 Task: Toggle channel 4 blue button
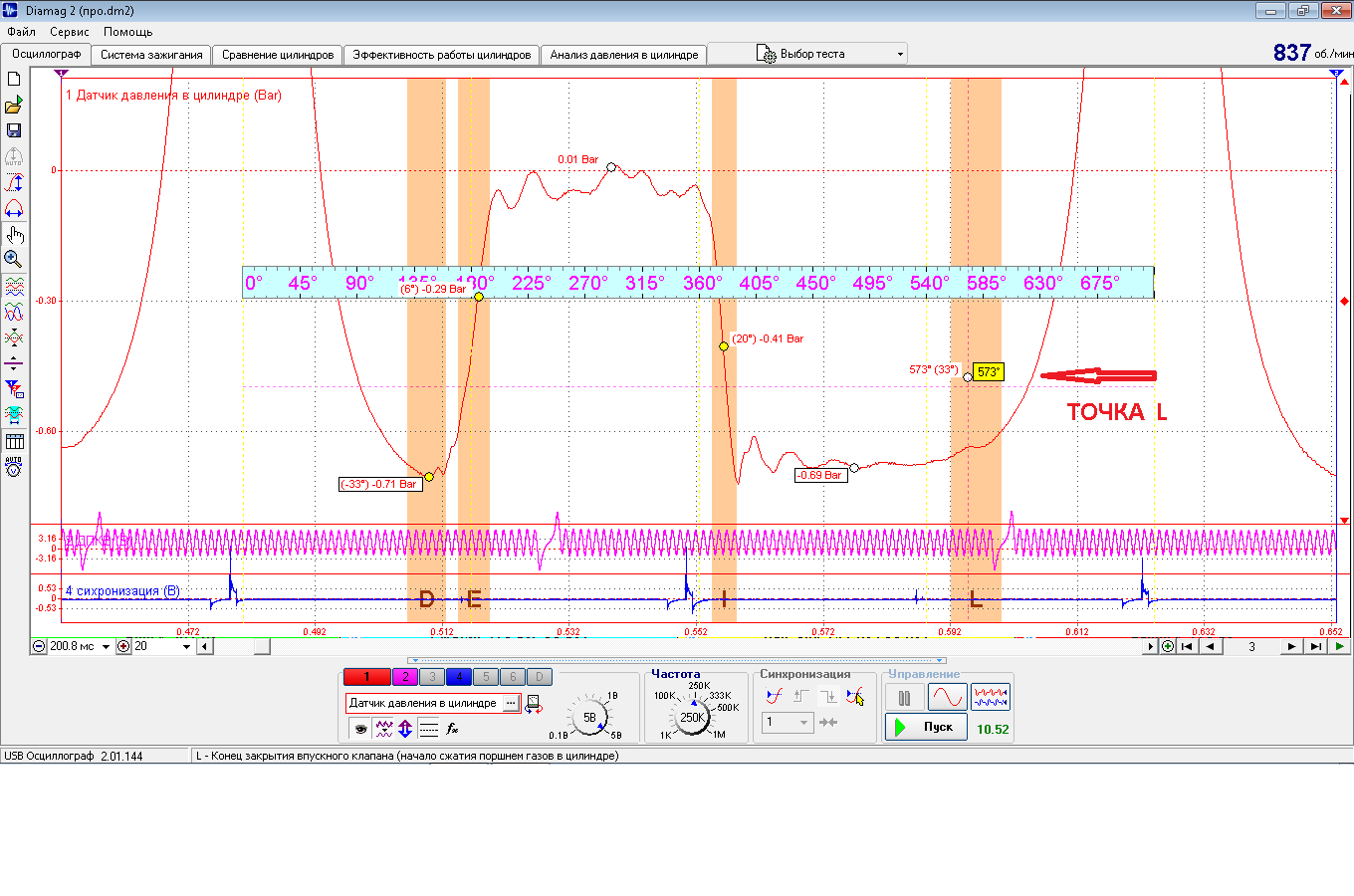point(459,677)
